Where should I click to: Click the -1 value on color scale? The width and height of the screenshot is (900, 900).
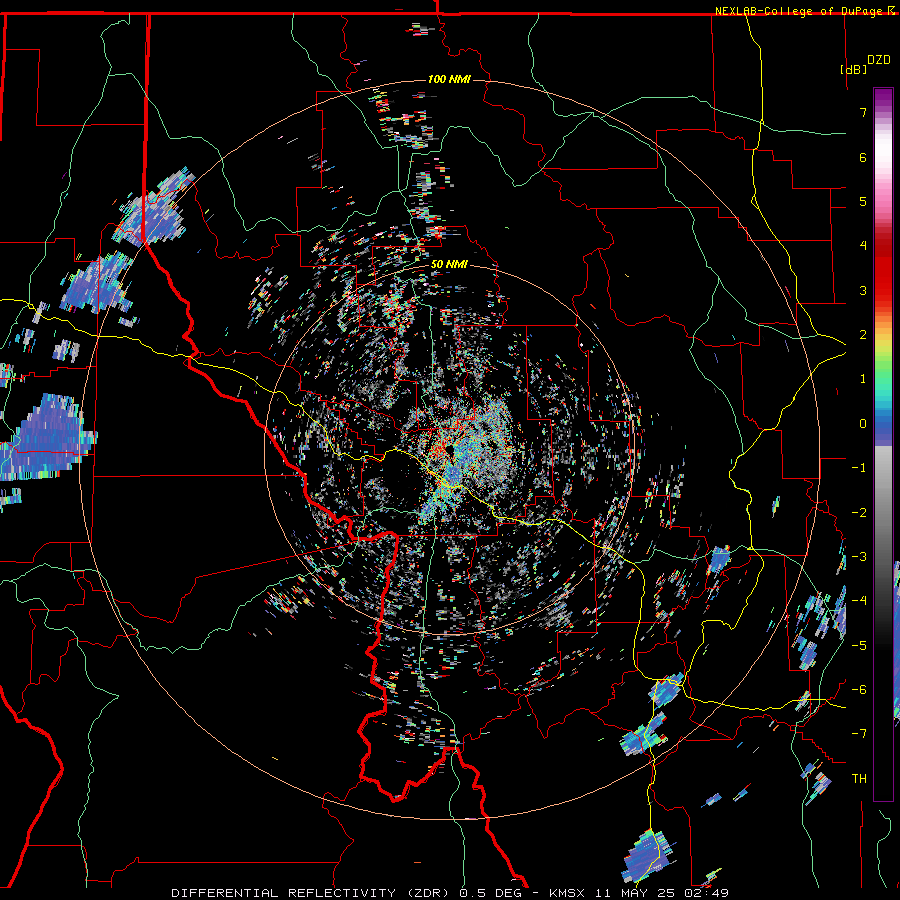[859, 468]
